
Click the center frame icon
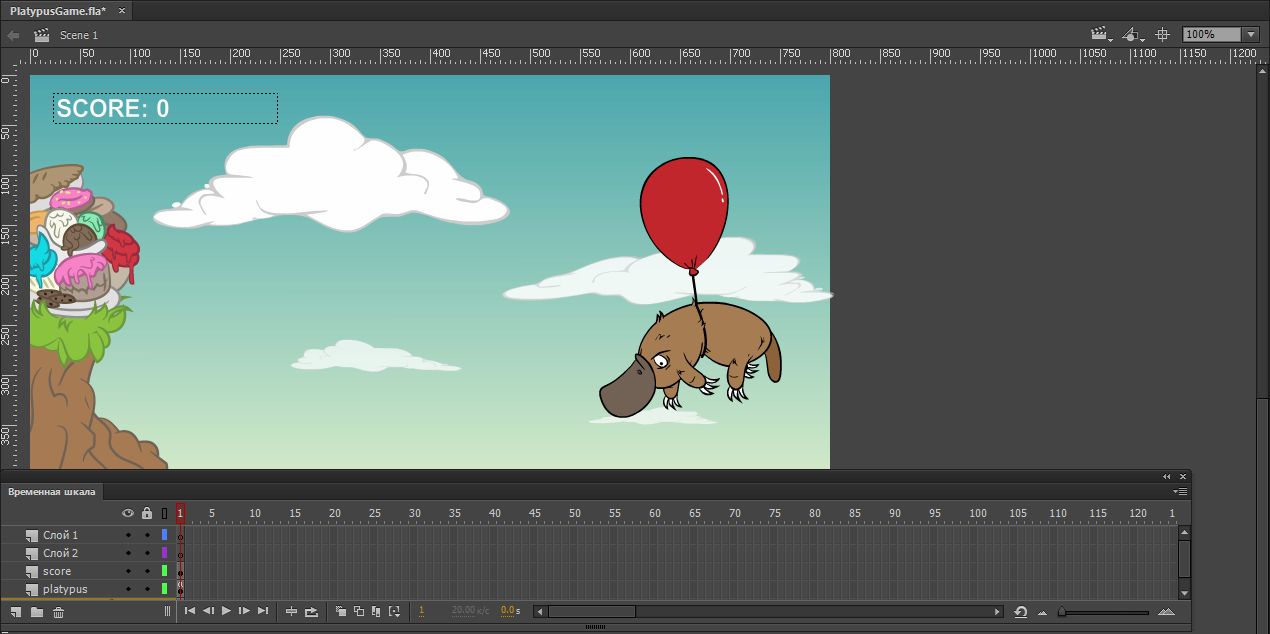tap(292, 611)
